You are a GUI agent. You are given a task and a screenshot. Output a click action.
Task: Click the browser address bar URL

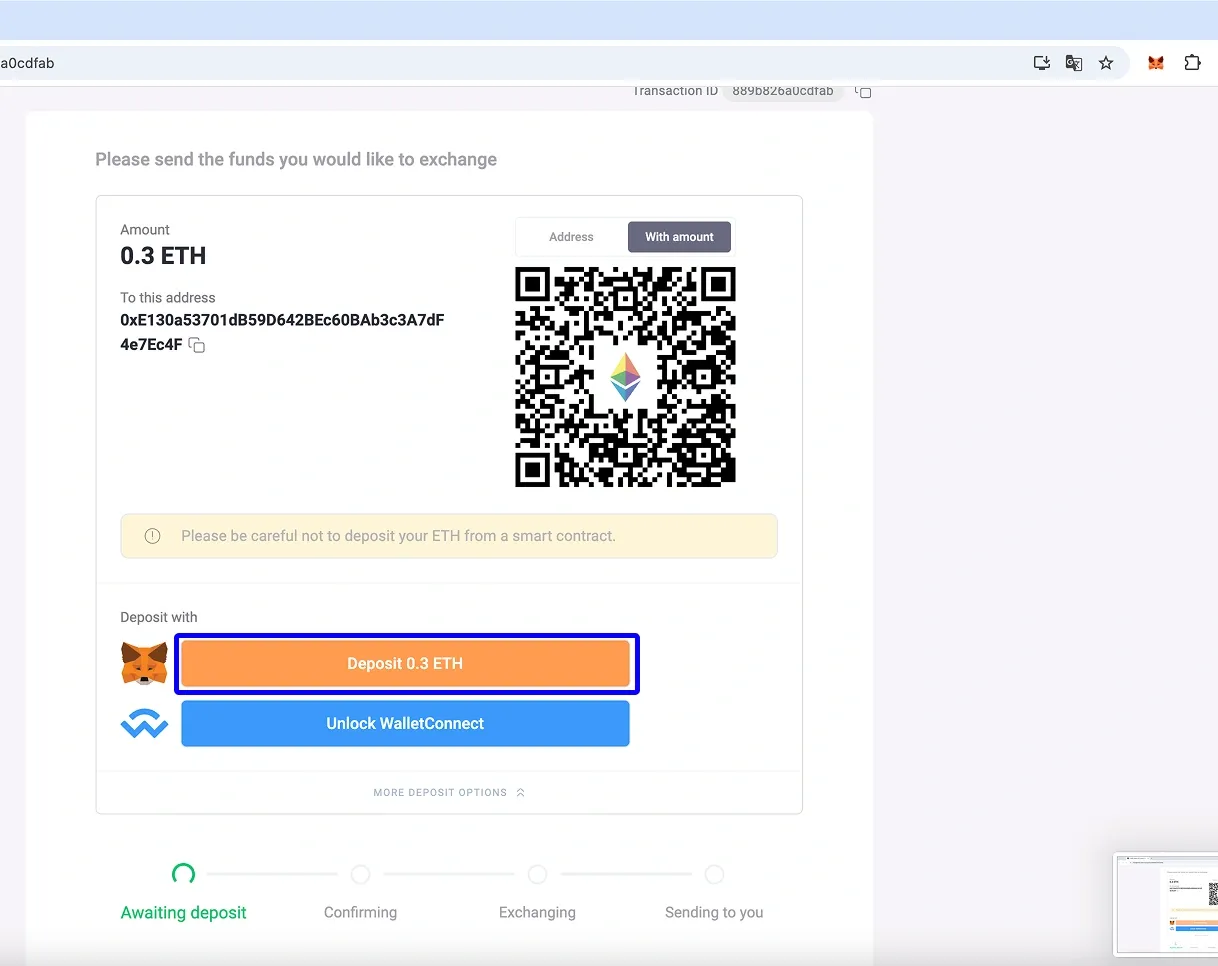pos(500,63)
